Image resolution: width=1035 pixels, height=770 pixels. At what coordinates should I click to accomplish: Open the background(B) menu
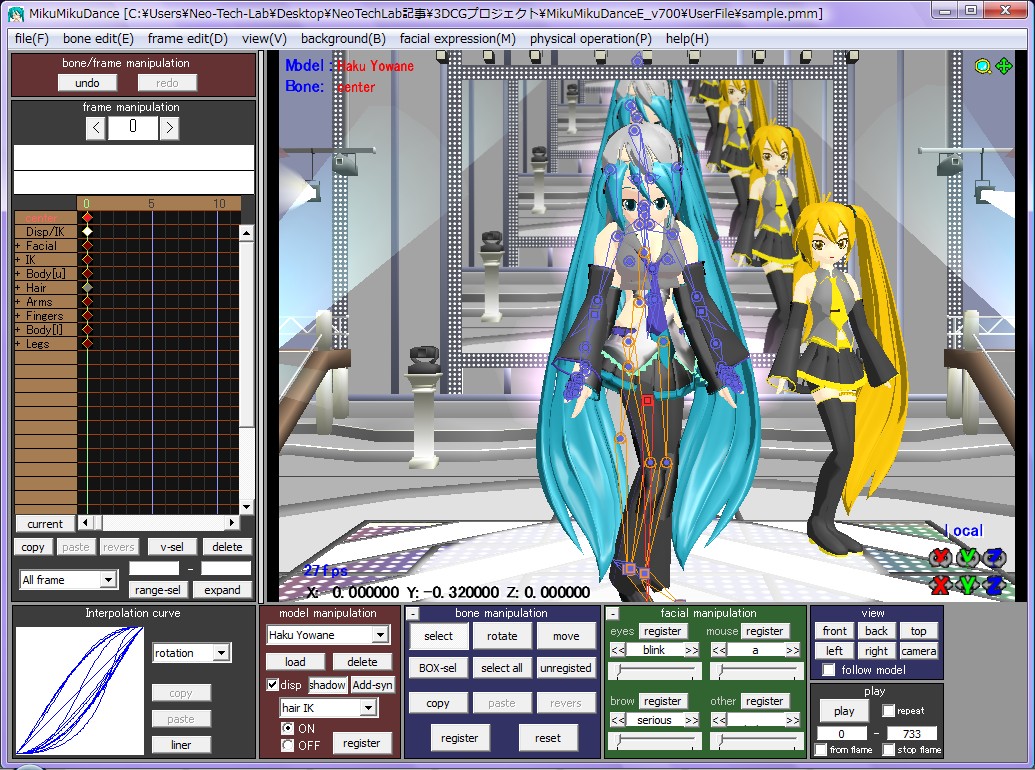coord(343,38)
